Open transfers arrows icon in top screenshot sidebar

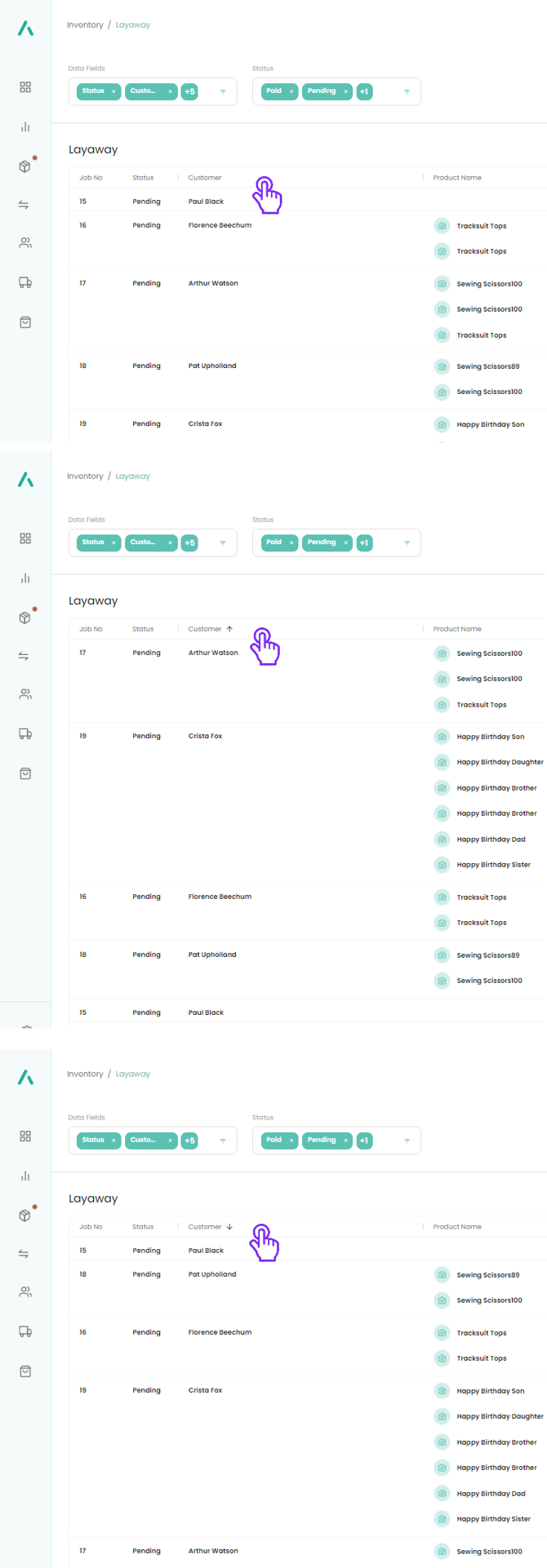[25, 205]
